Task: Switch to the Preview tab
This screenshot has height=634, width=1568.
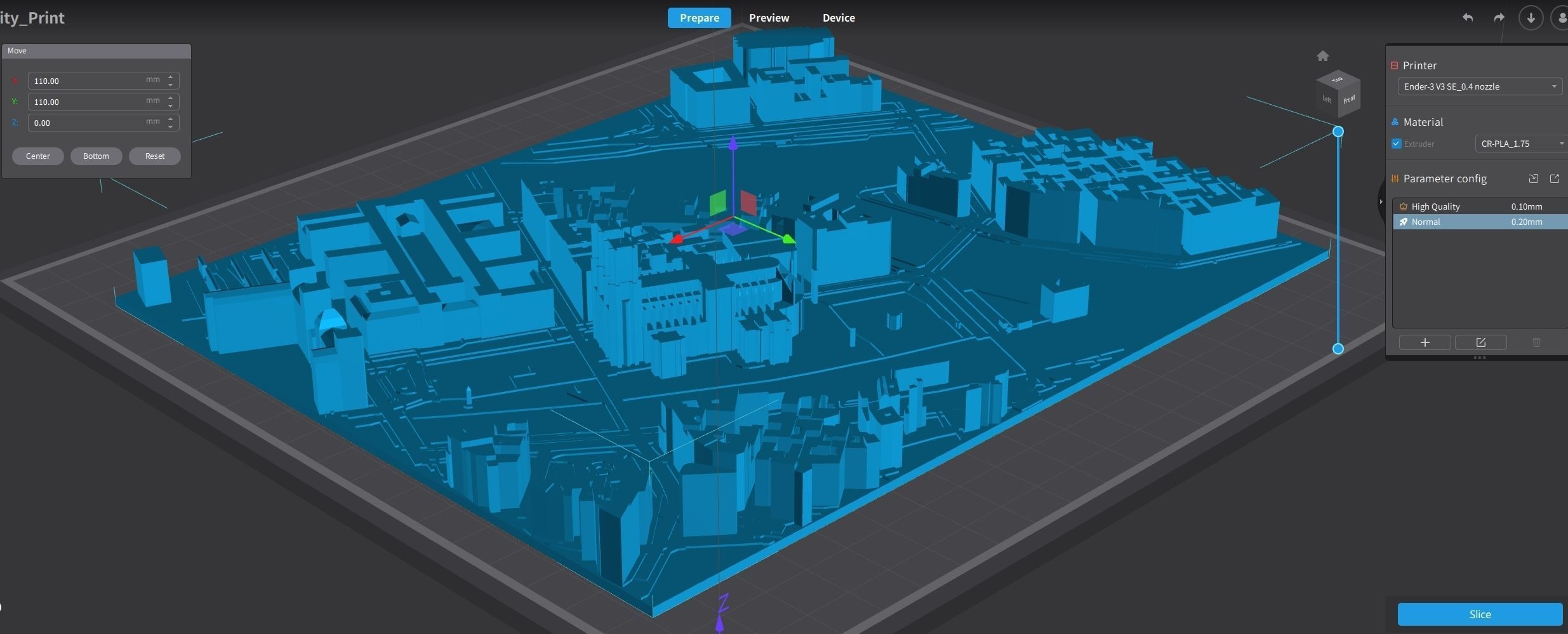Action: tap(769, 18)
